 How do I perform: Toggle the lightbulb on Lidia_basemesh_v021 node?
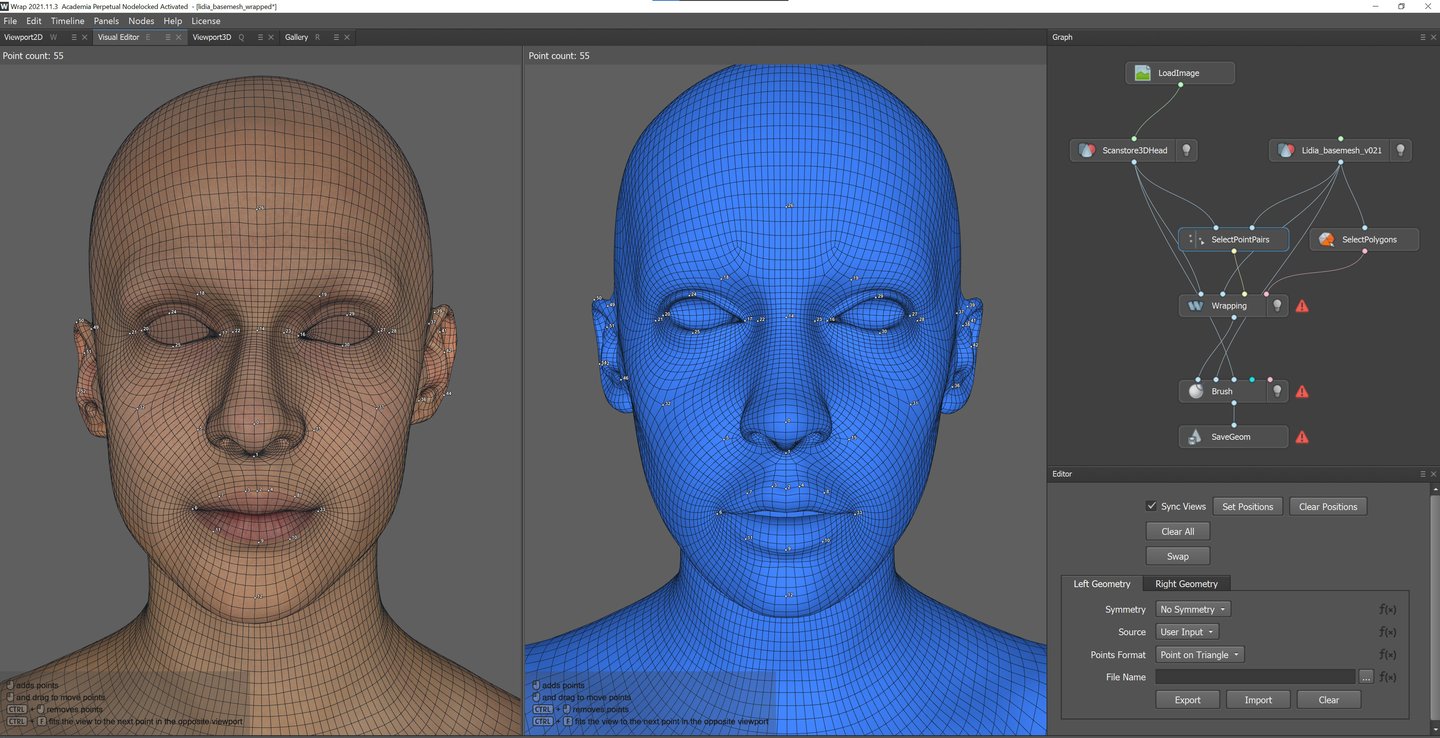(1401, 151)
